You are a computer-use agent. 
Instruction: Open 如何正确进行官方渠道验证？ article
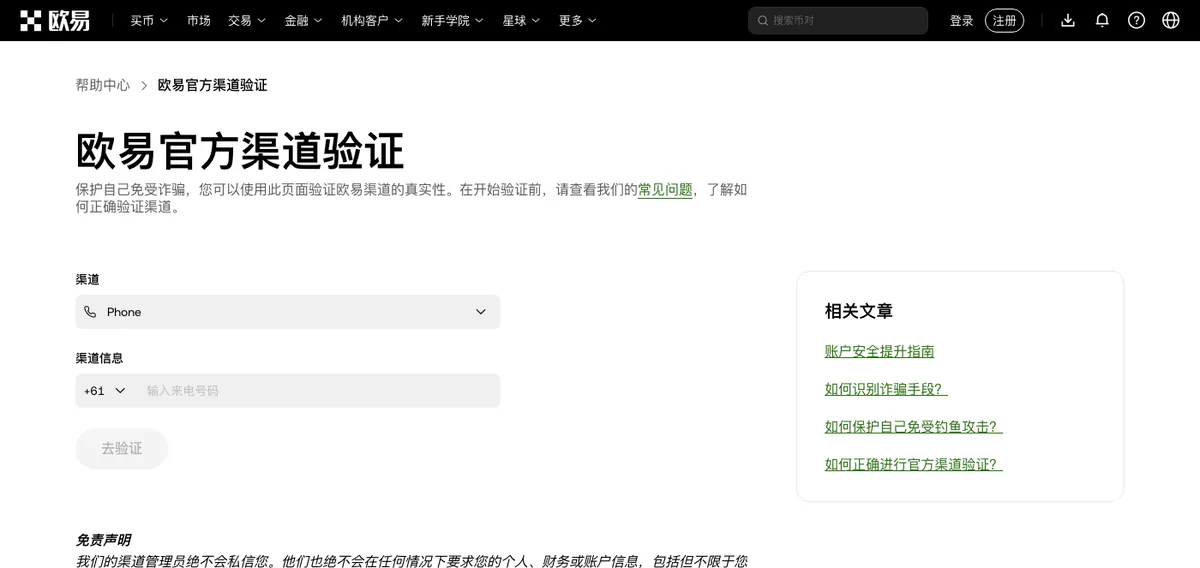(x=913, y=464)
